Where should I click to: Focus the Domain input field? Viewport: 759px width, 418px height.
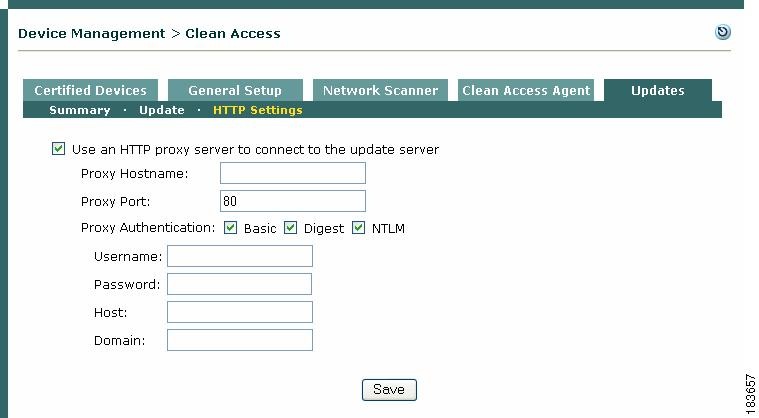(240, 340)
